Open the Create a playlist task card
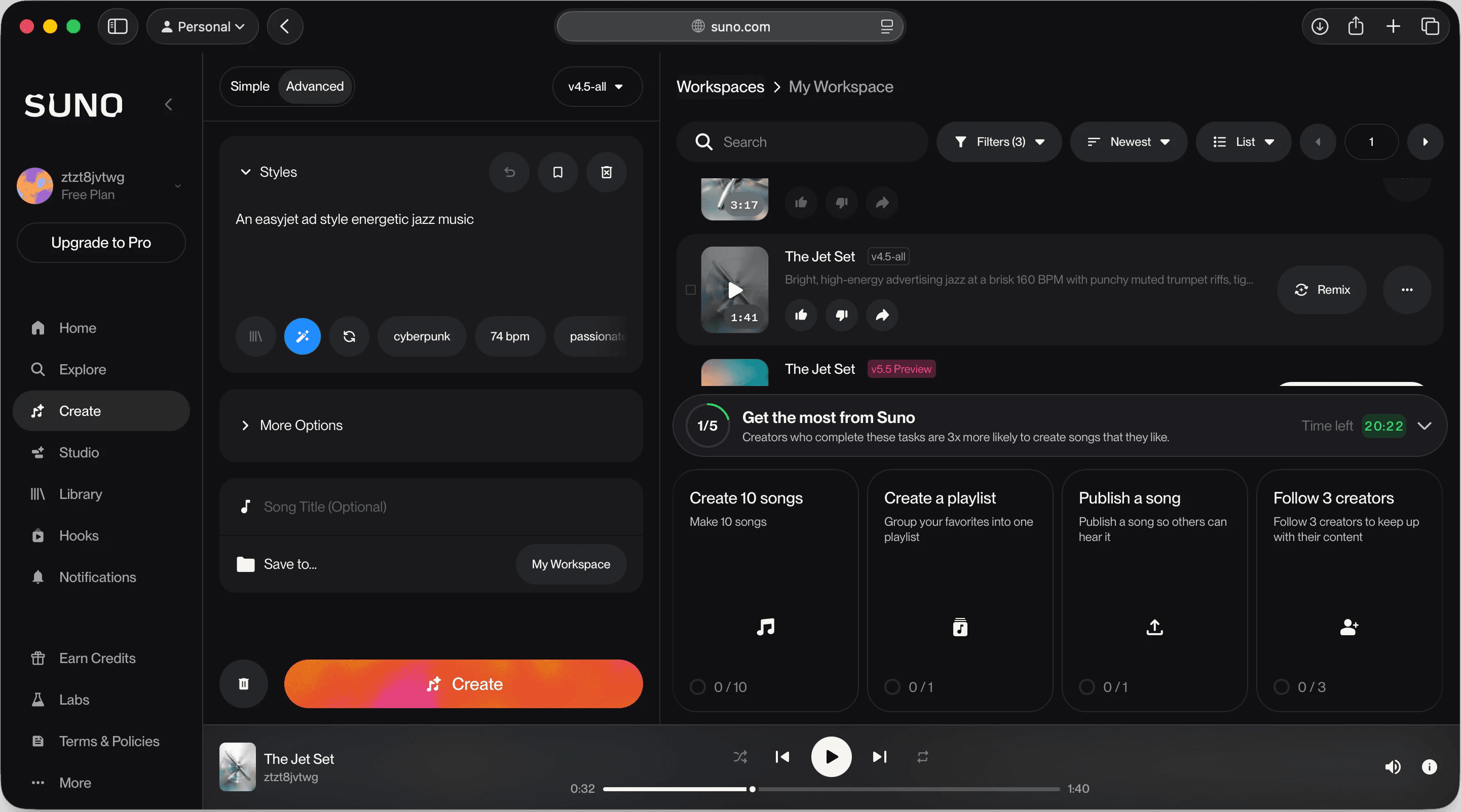Viewport: 1461px width, 812px height. point(960,590)
